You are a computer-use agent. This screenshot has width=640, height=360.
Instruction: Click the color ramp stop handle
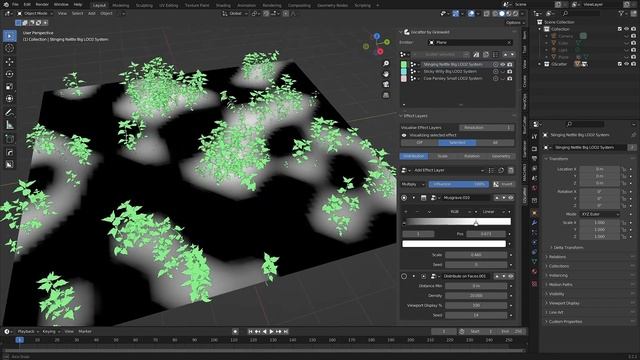point(476,223)
